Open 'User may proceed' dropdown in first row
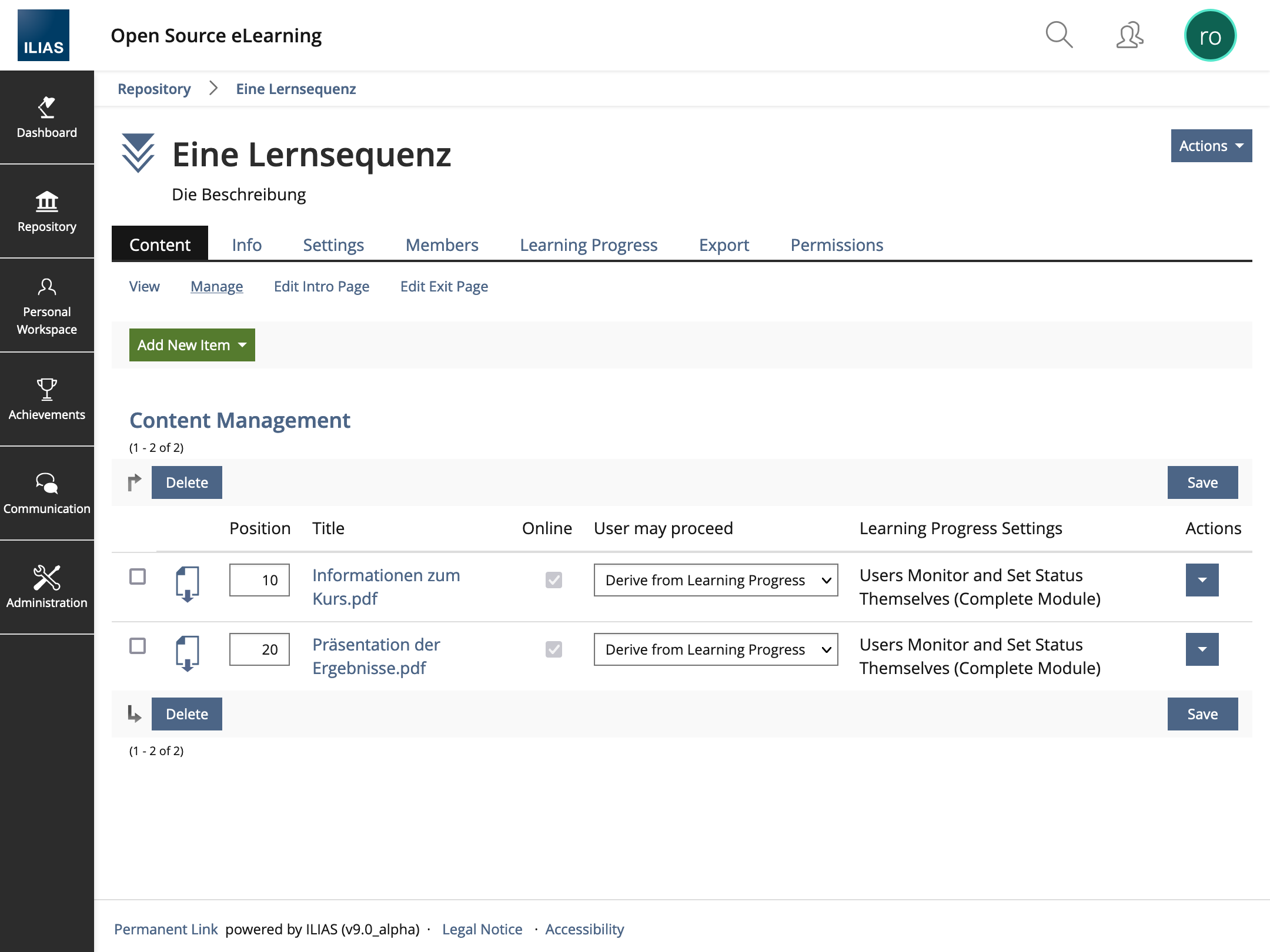 point(716,580)
